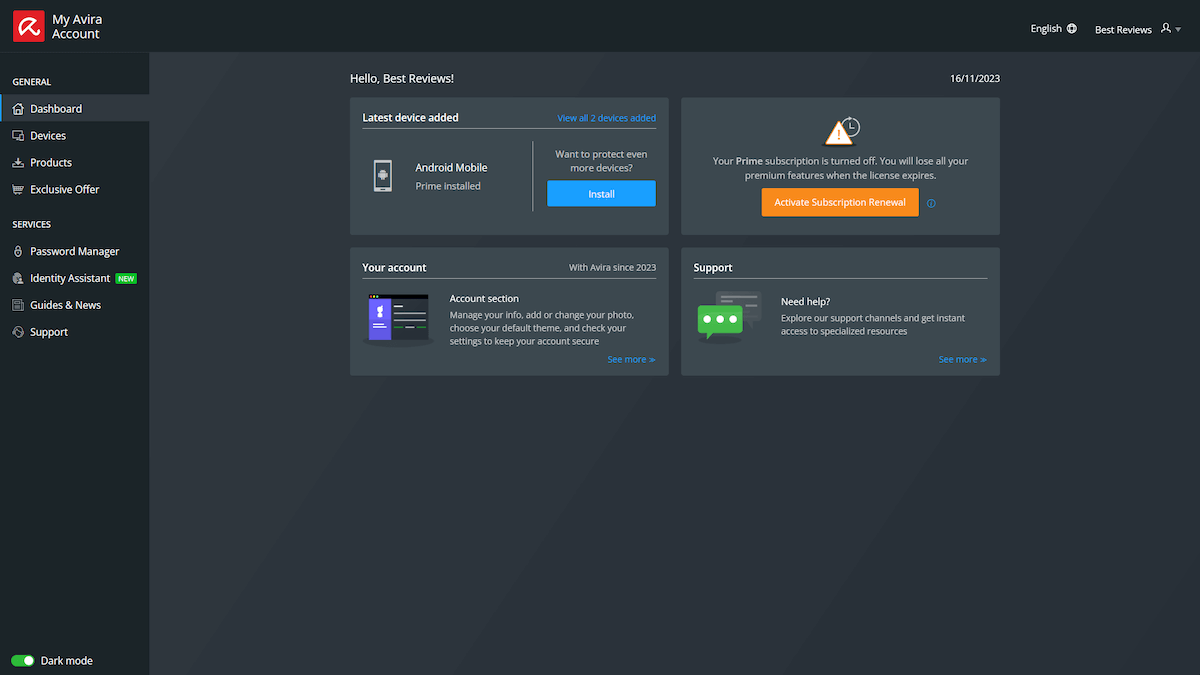Click the Avira logo
Screen dimensions: 1200x675
[27, 25]
